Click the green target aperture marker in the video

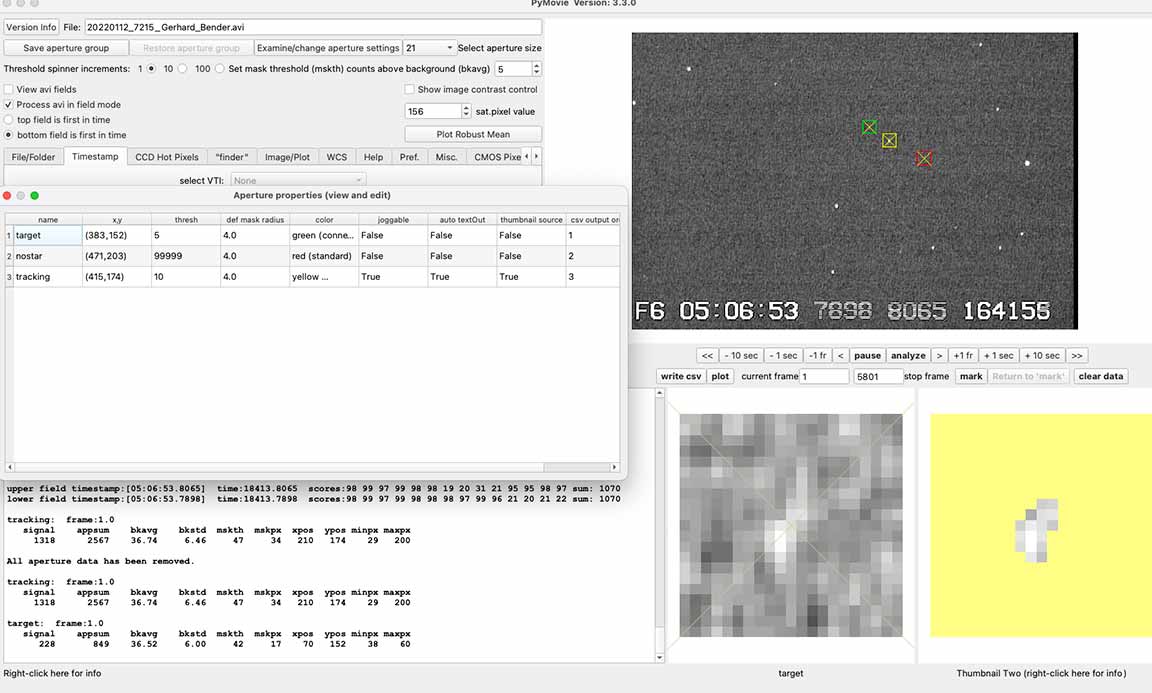pos(869,127)
